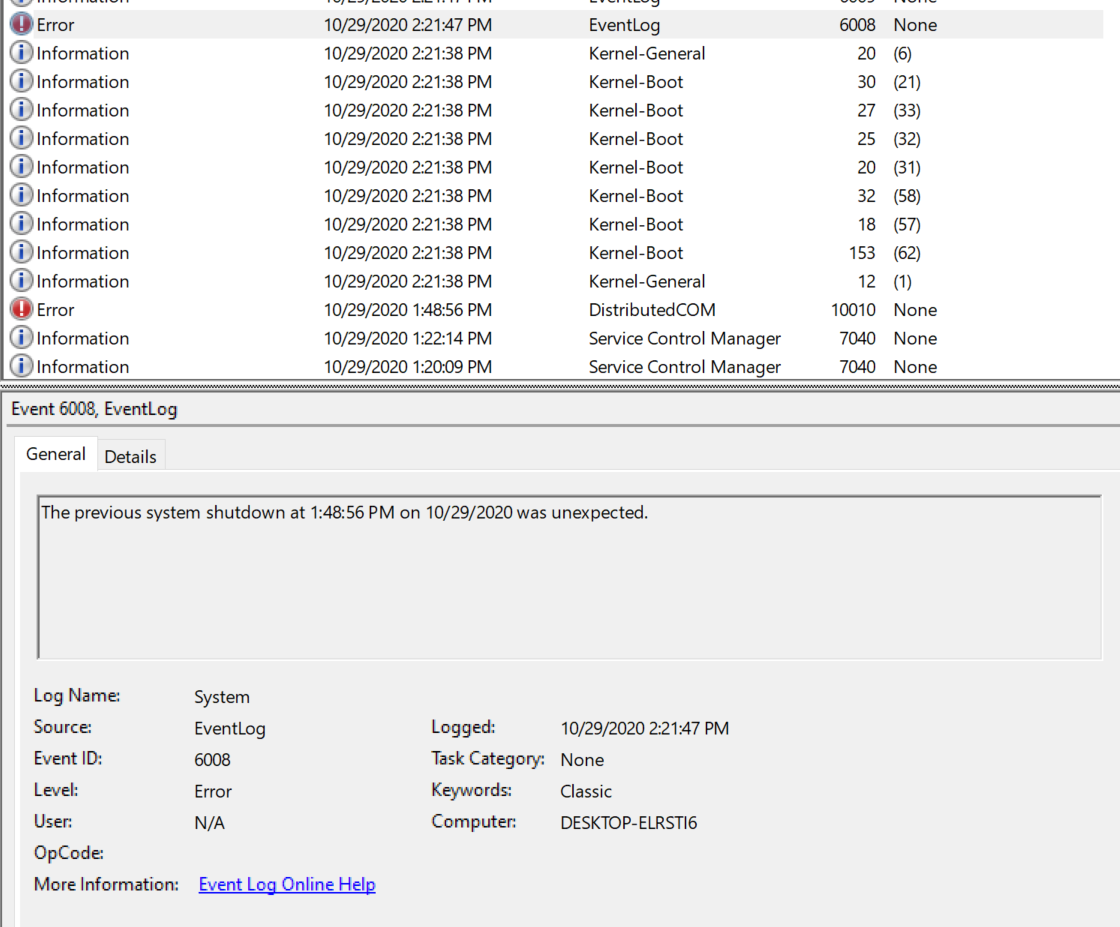This screenshot has width=1120, height=927.
Task: Click info icon of 1:20:09 PM Service Control Manager
Action: pyautogui.click(x=21, y=367)
